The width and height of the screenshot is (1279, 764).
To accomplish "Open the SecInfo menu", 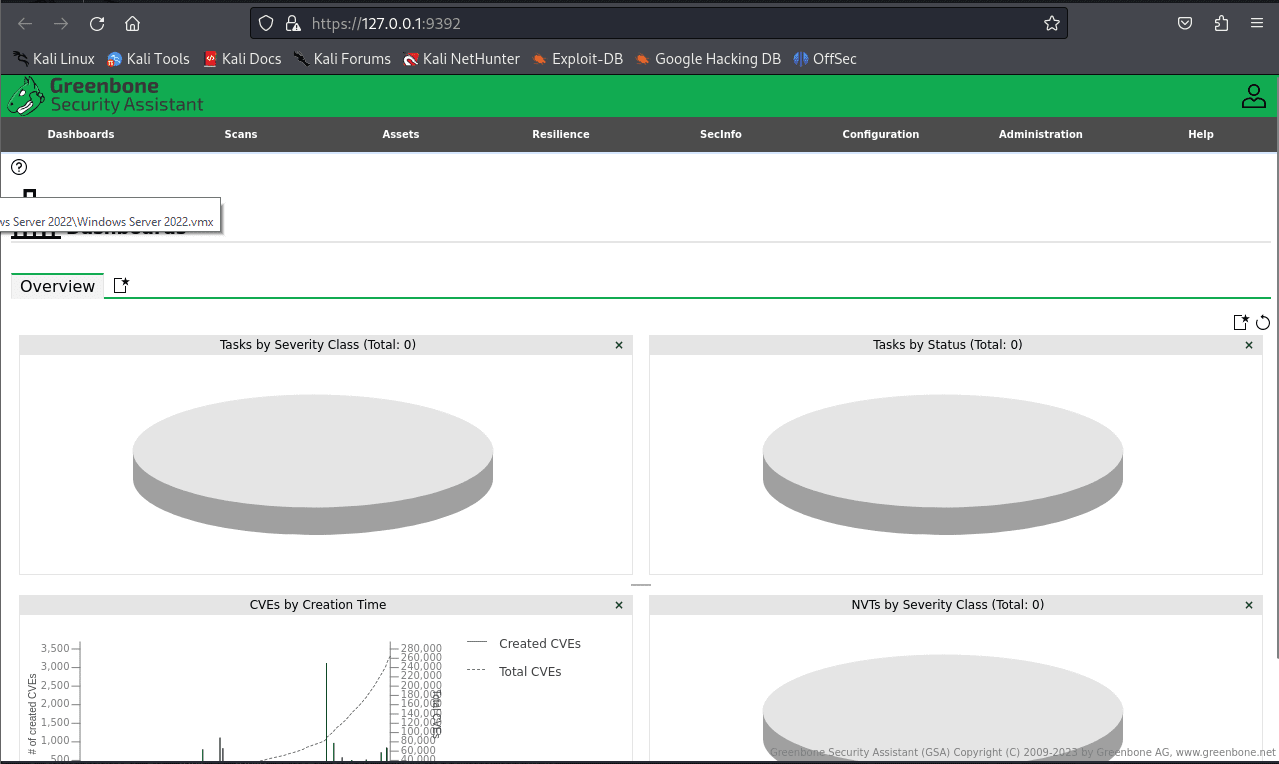I will pos(720,134).
